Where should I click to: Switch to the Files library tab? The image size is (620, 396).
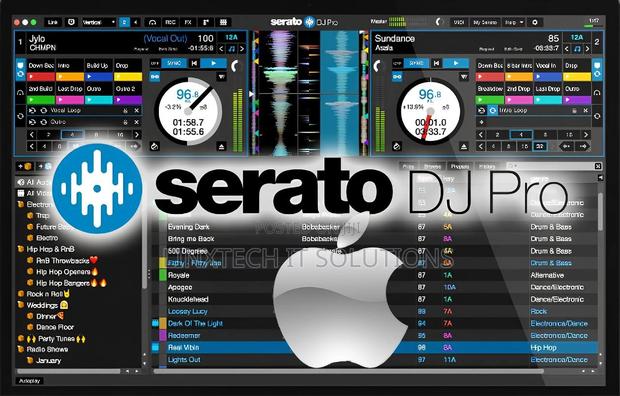coord(408,167)
